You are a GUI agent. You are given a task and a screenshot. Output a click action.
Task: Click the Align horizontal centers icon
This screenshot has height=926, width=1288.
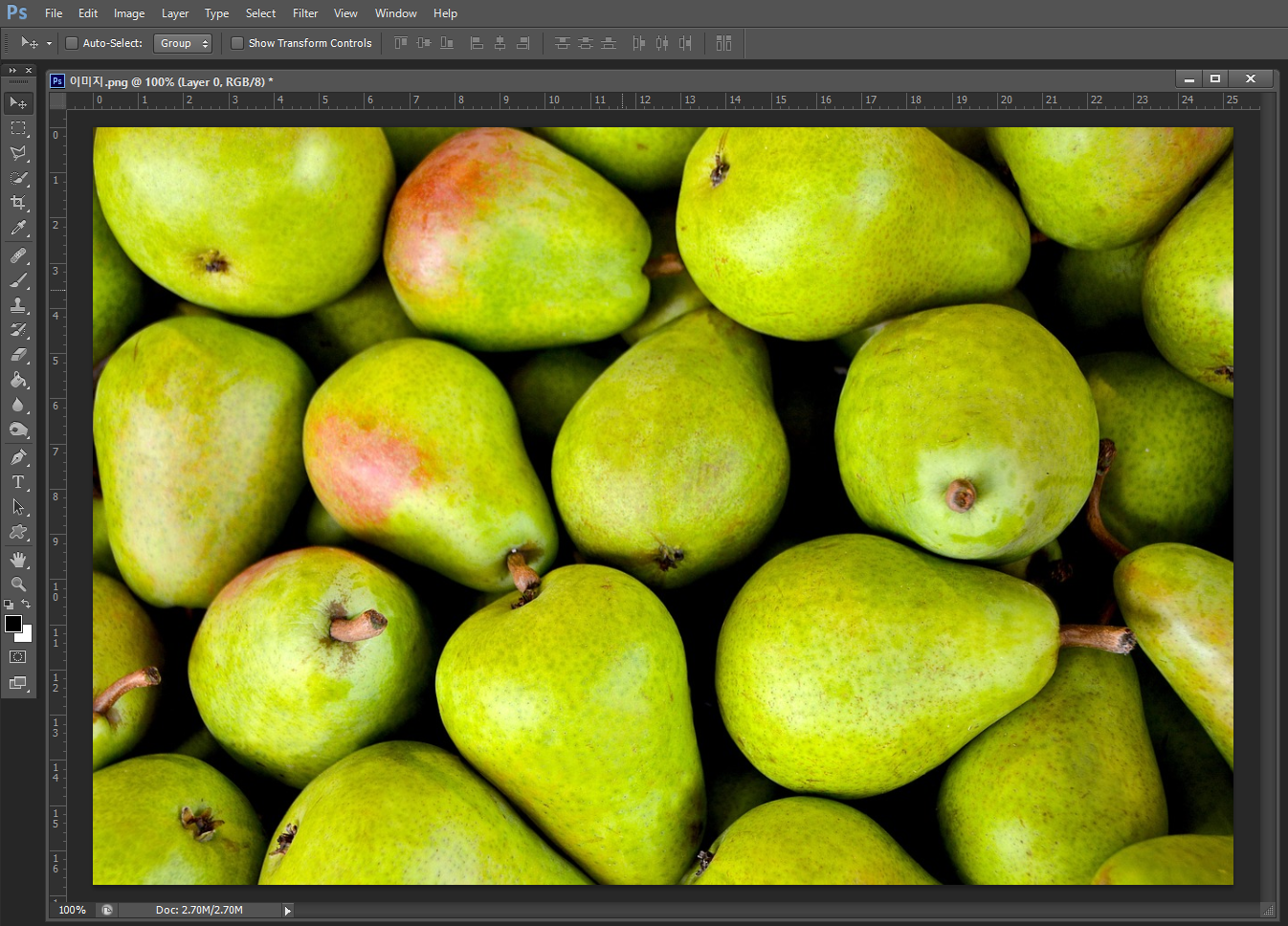point(500,43)
